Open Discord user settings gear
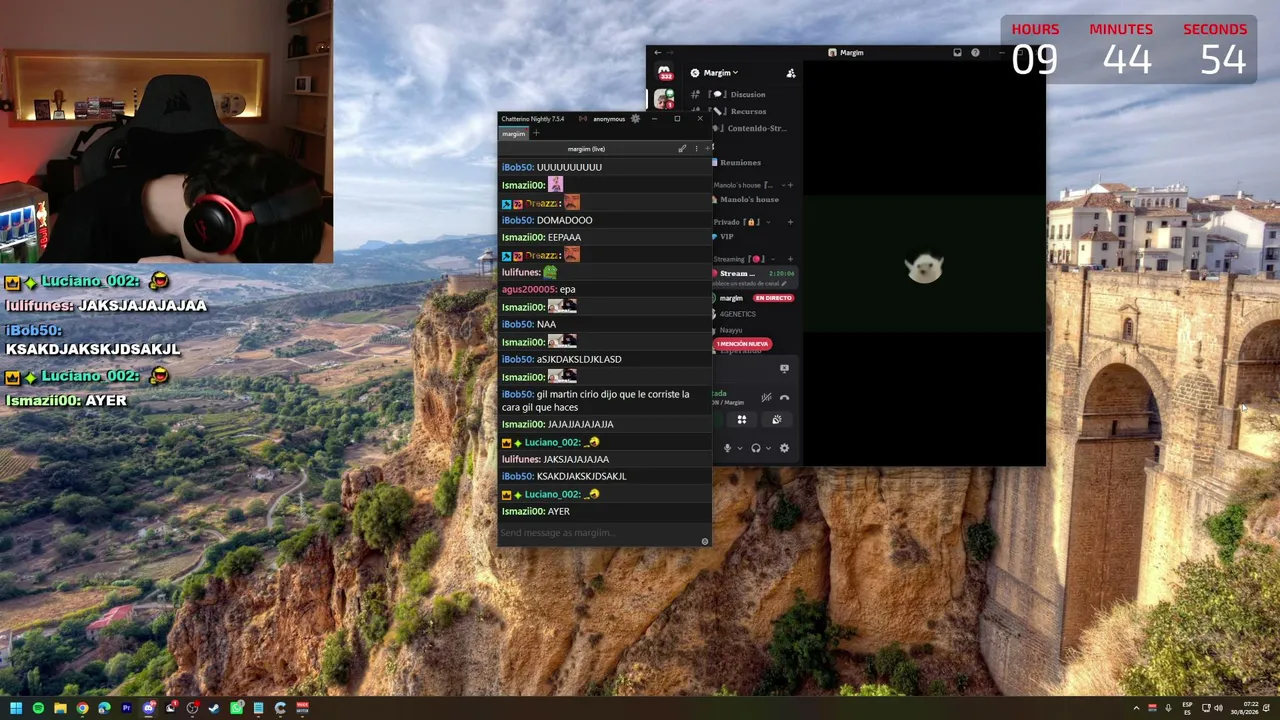 (784, 448)
